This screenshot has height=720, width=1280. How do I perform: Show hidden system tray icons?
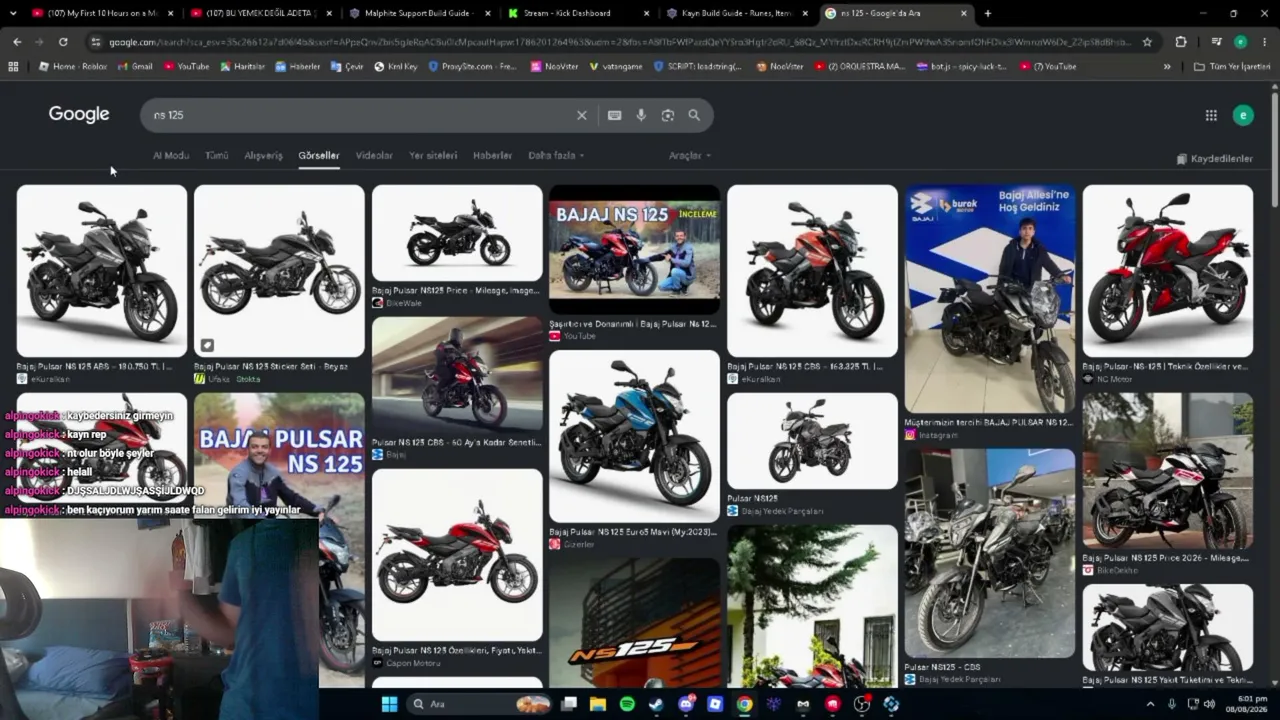click(x=1150, y=704)
